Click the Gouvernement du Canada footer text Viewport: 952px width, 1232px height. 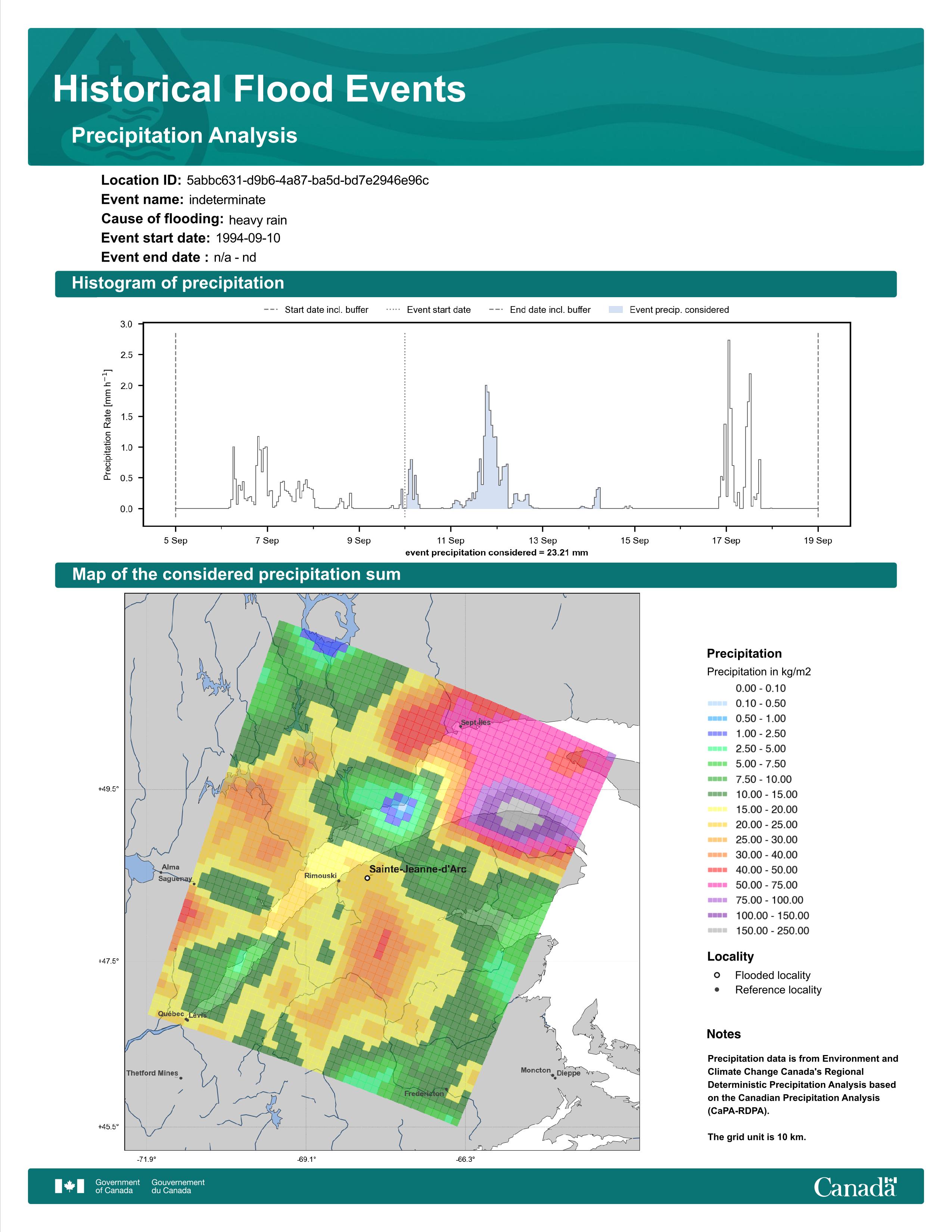178,1186
